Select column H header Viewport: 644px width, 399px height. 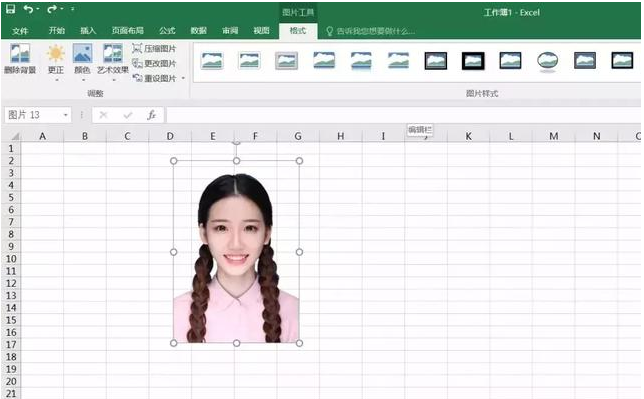click(x=340, y=136)
